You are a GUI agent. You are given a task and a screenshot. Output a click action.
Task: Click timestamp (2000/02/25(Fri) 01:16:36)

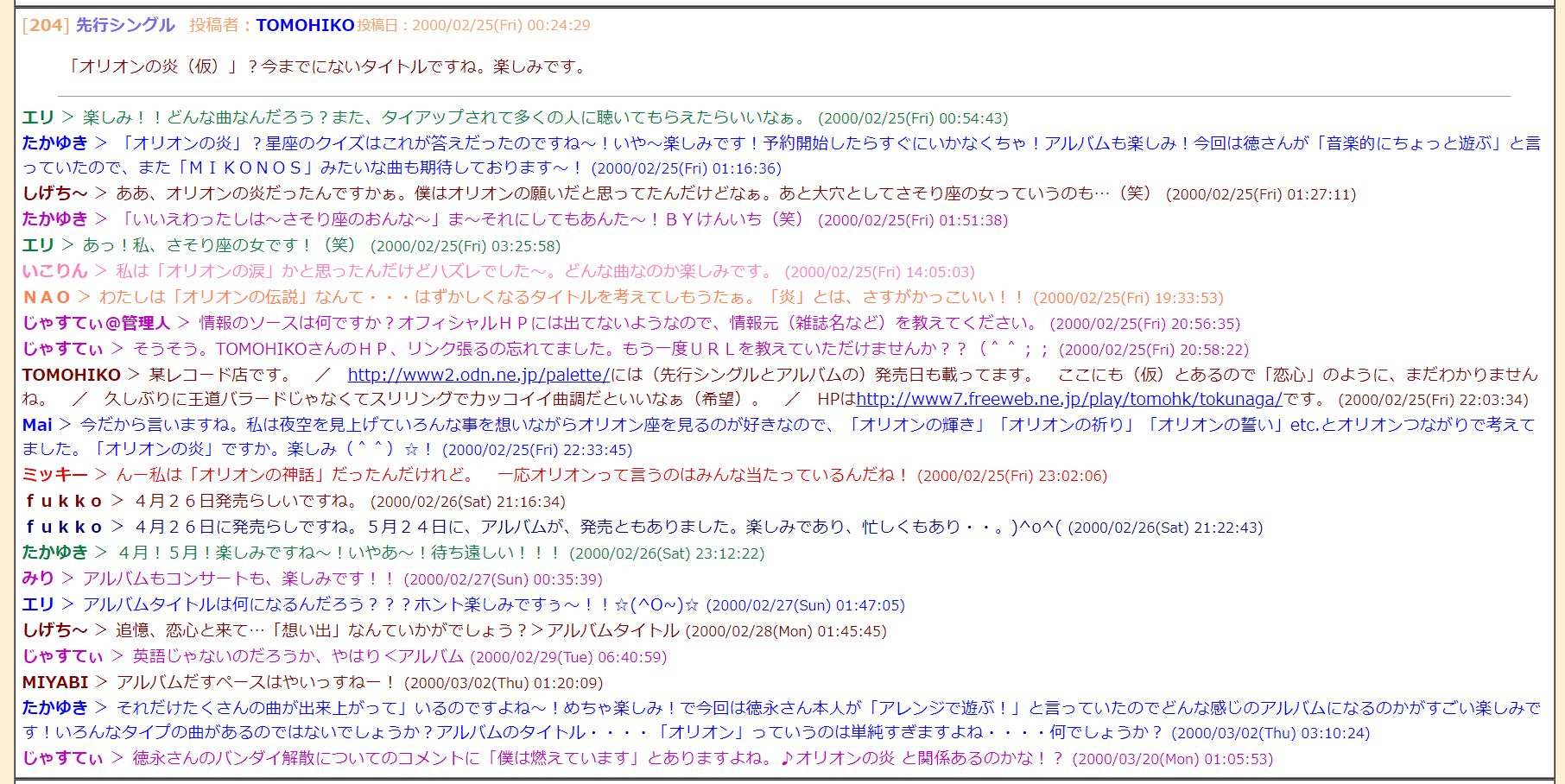tap(686, 168)
